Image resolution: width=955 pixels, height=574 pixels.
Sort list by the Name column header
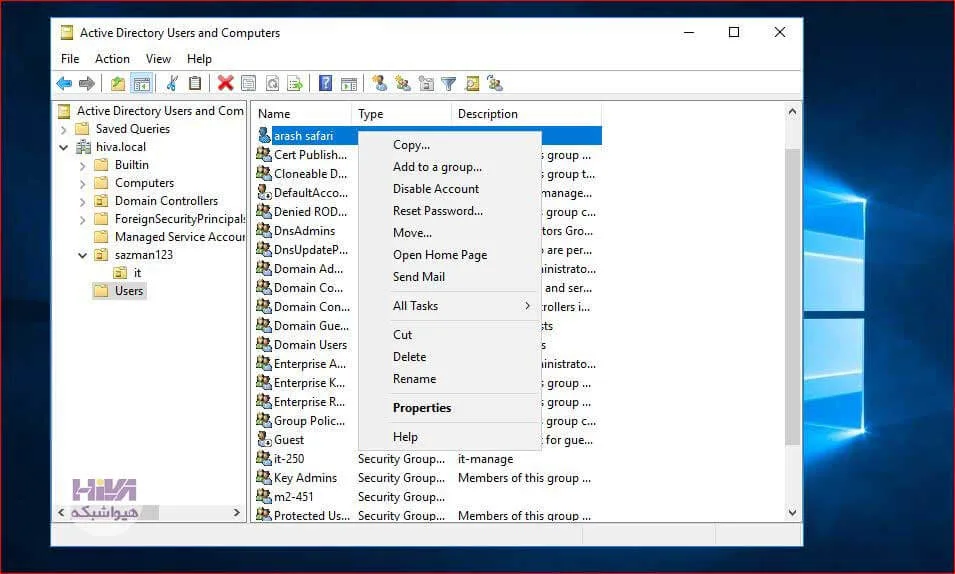click(x=301, y=114)
